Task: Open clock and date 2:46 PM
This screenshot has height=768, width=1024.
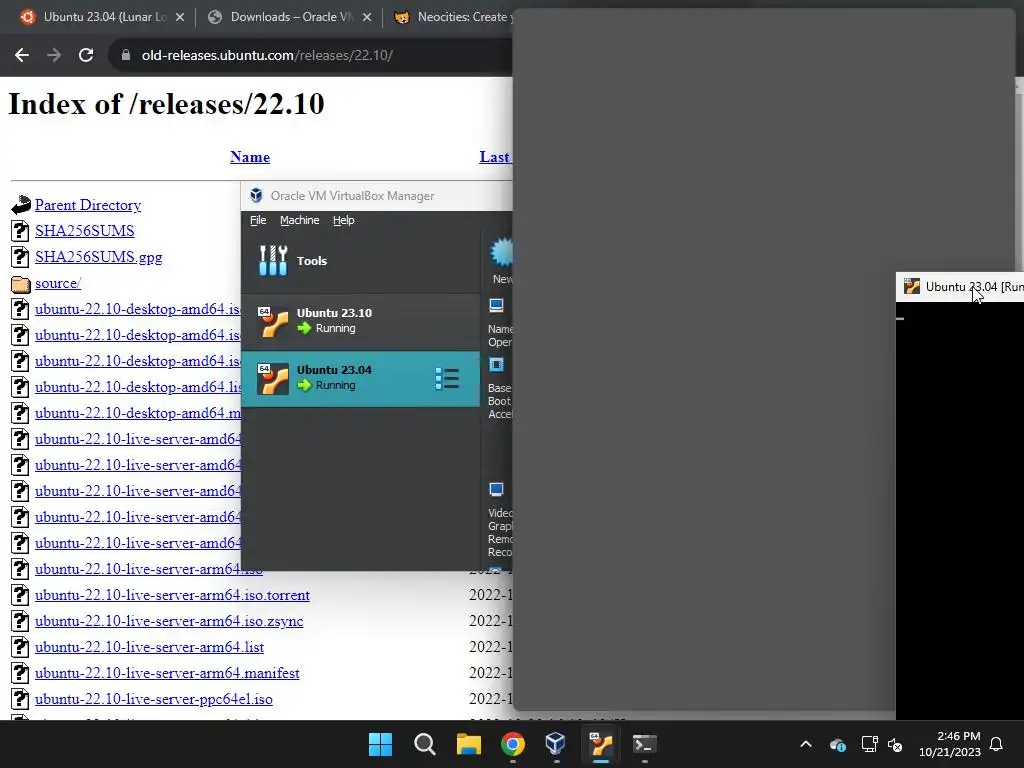Action: point(950,744)
